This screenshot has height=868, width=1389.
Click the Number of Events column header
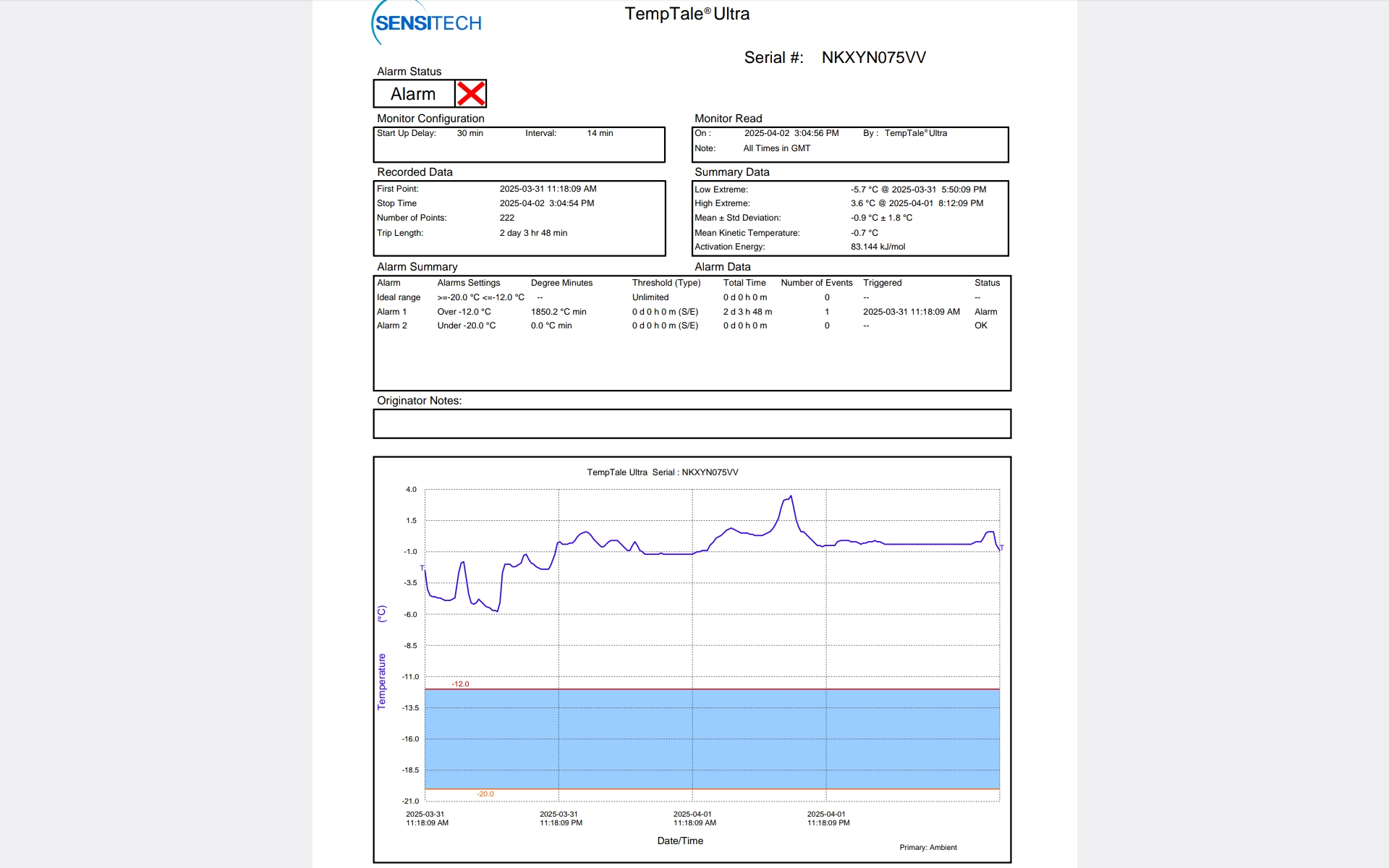click(816, 283)
